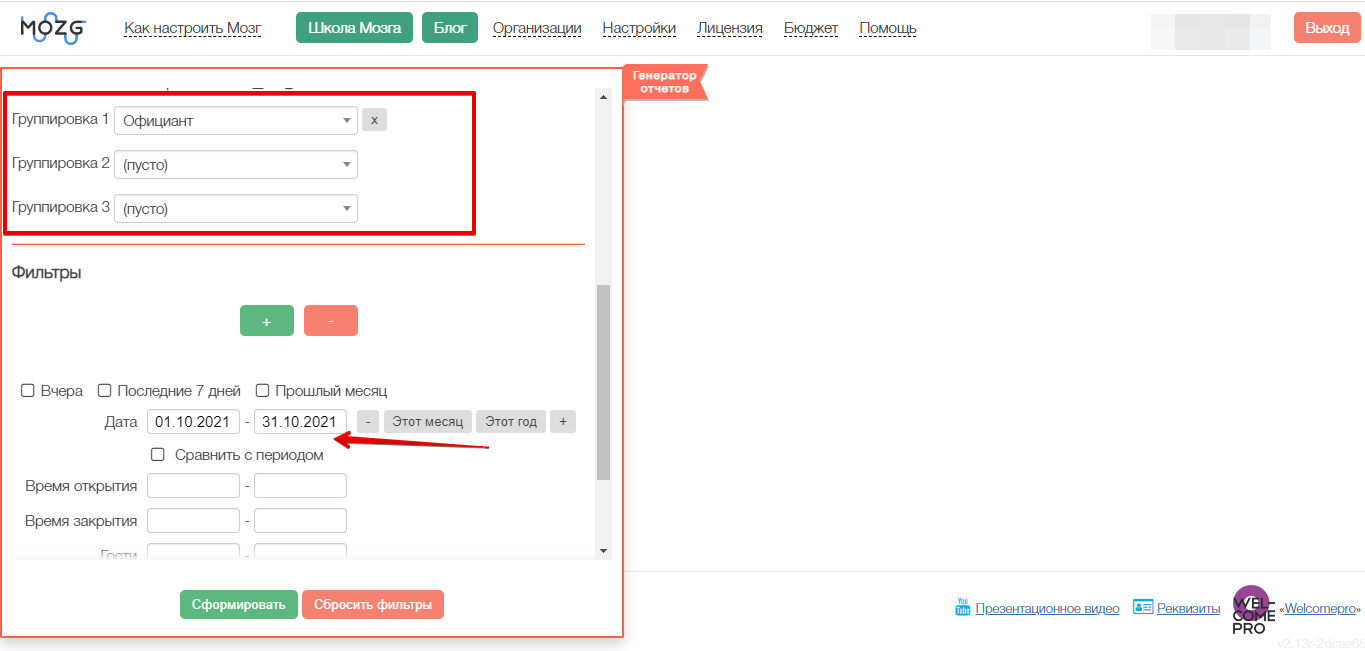Expand the Группировка 2 dropdown
The height and width of the screenshot is (651, 1365).
click(x=236, y=165)
